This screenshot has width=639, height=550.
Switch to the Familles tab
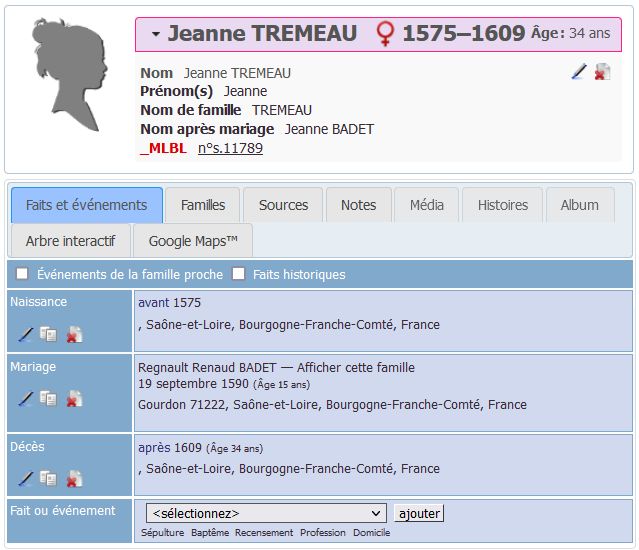point(202,205)
